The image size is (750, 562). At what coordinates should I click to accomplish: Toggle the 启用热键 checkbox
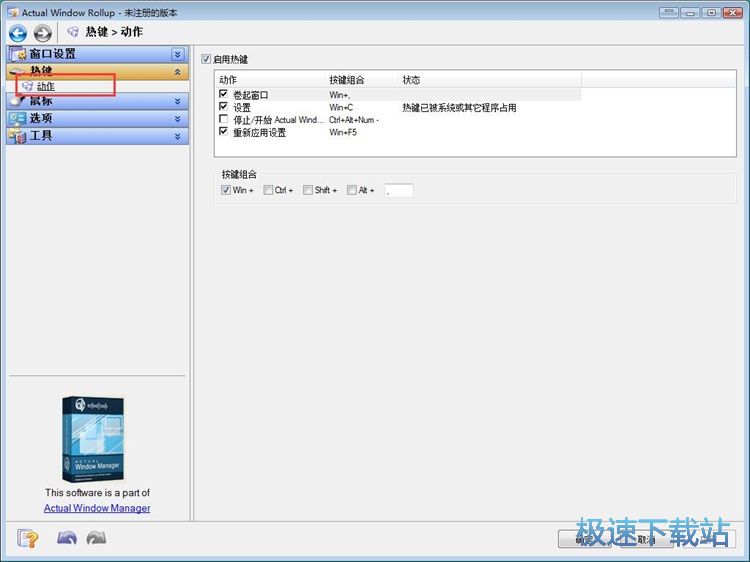[207, 59]
